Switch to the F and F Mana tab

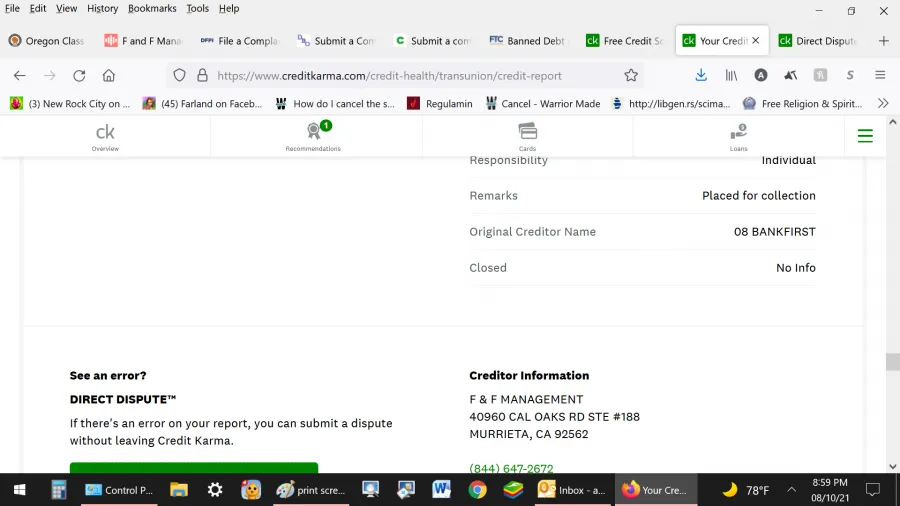[143, 41]
